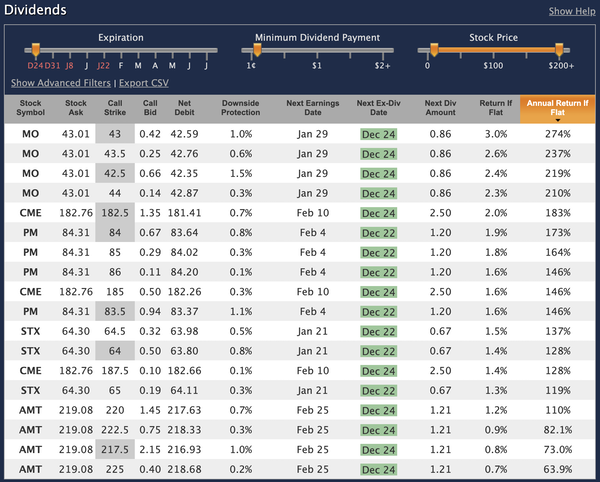Click call bid 0.14 in MO row
Viewport: 600px width, 482px height.
coord(150,193)
